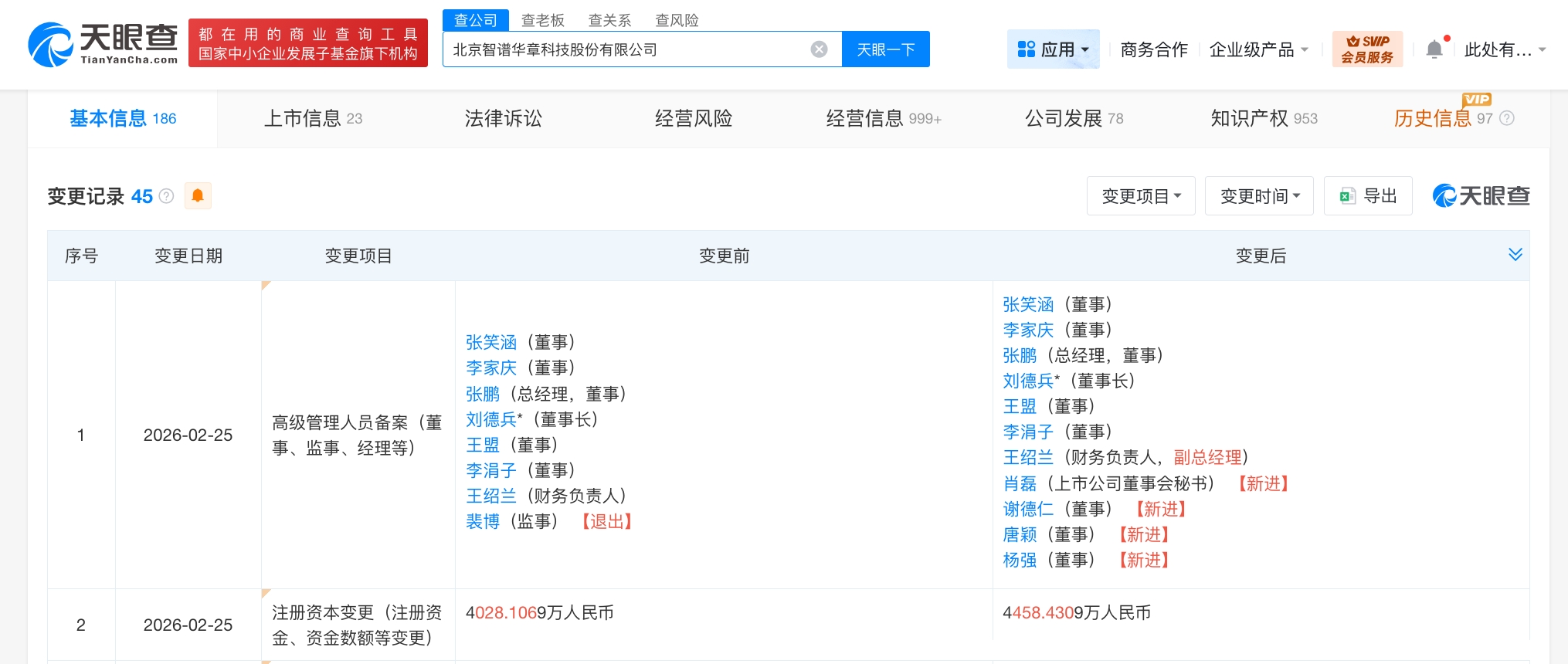Toggle the orange change-record alert bell

198,196
